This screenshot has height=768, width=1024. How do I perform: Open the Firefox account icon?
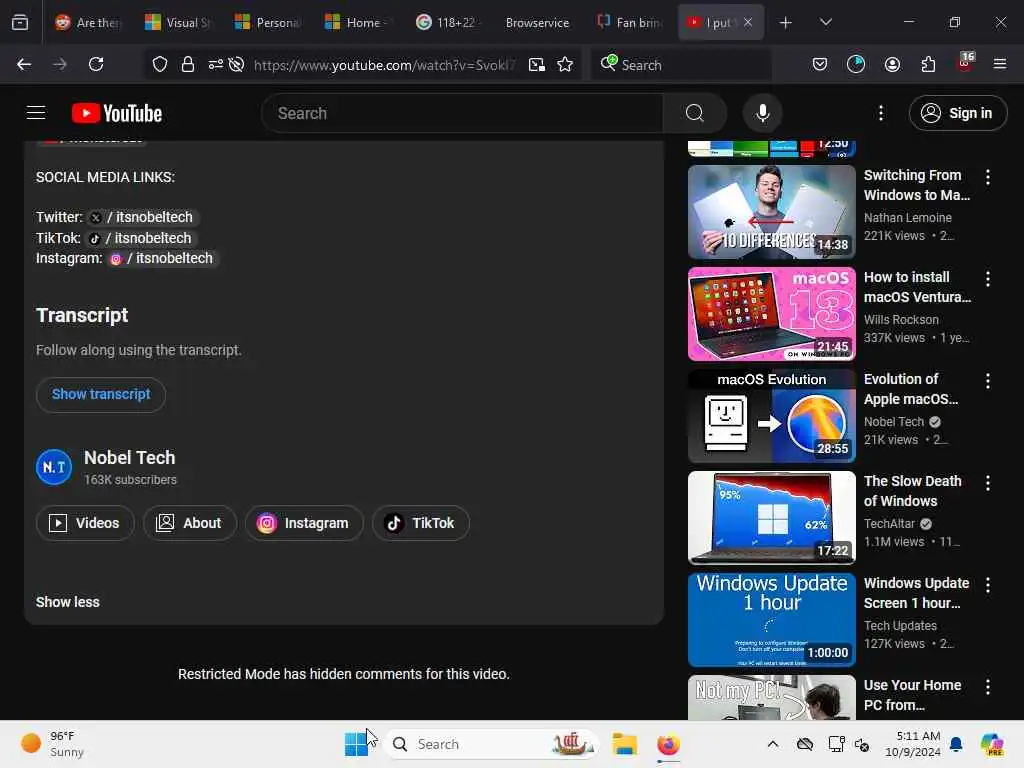892,64
